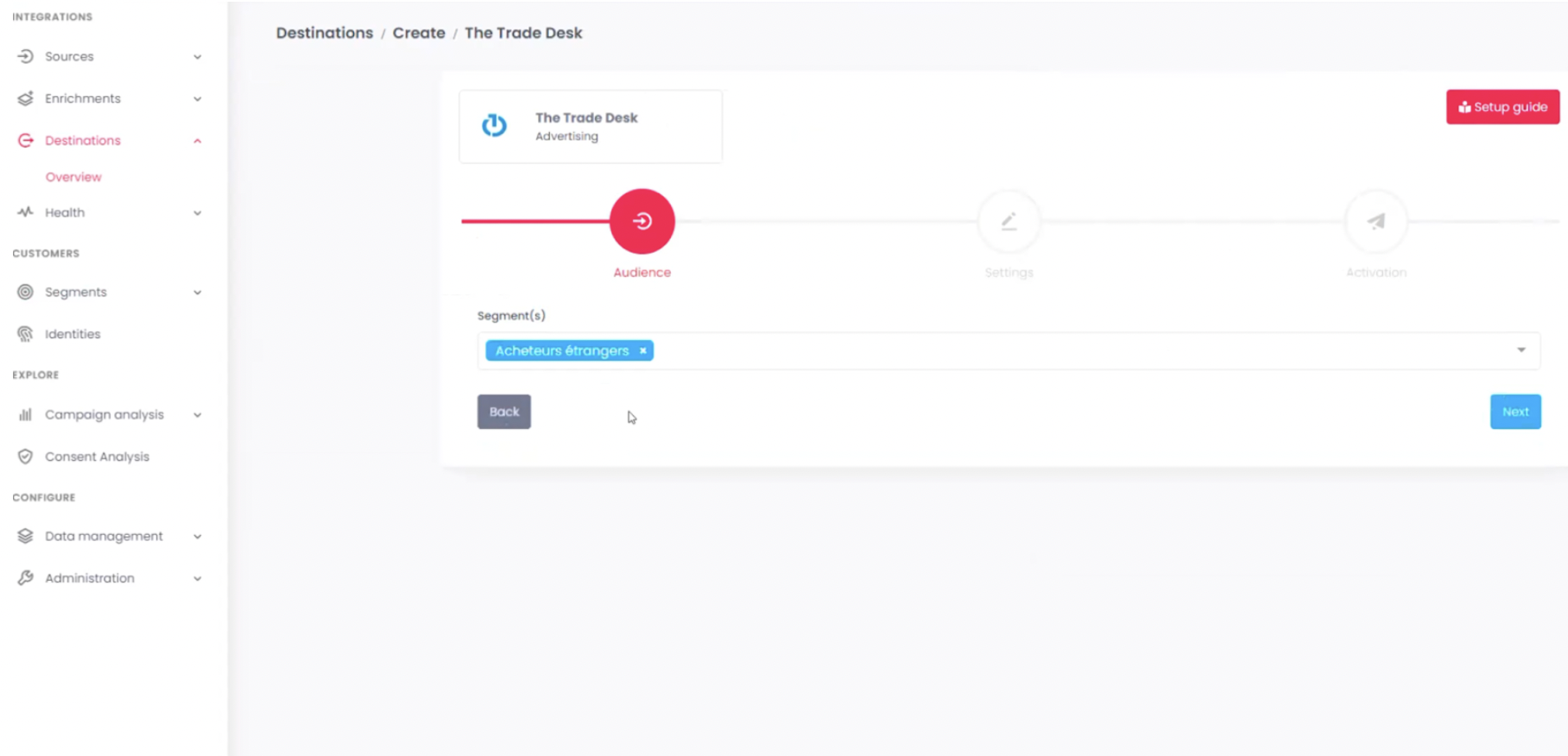Select the Settings pencil step icon
The width and height of the screenshot is (1568, 756).
tap(1008, 221)
